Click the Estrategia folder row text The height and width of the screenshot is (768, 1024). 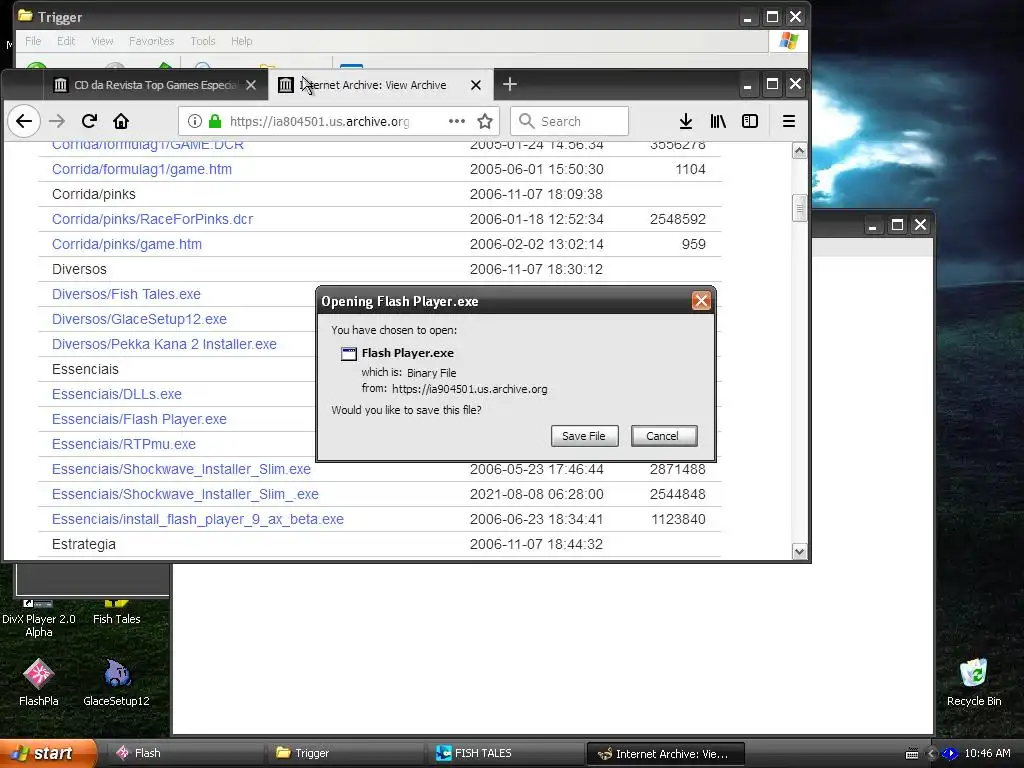pyautogui.click(x=84, y=545)
